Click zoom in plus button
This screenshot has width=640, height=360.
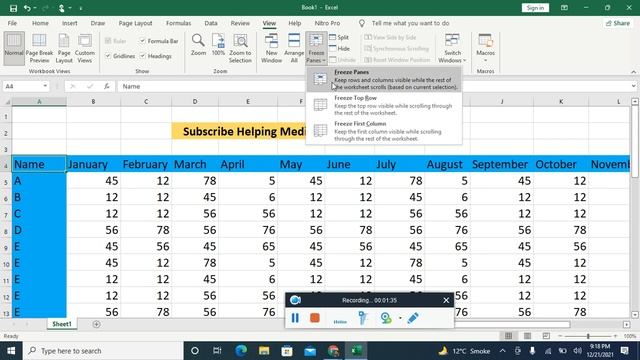pyautogui.click(x=615, y=336)
